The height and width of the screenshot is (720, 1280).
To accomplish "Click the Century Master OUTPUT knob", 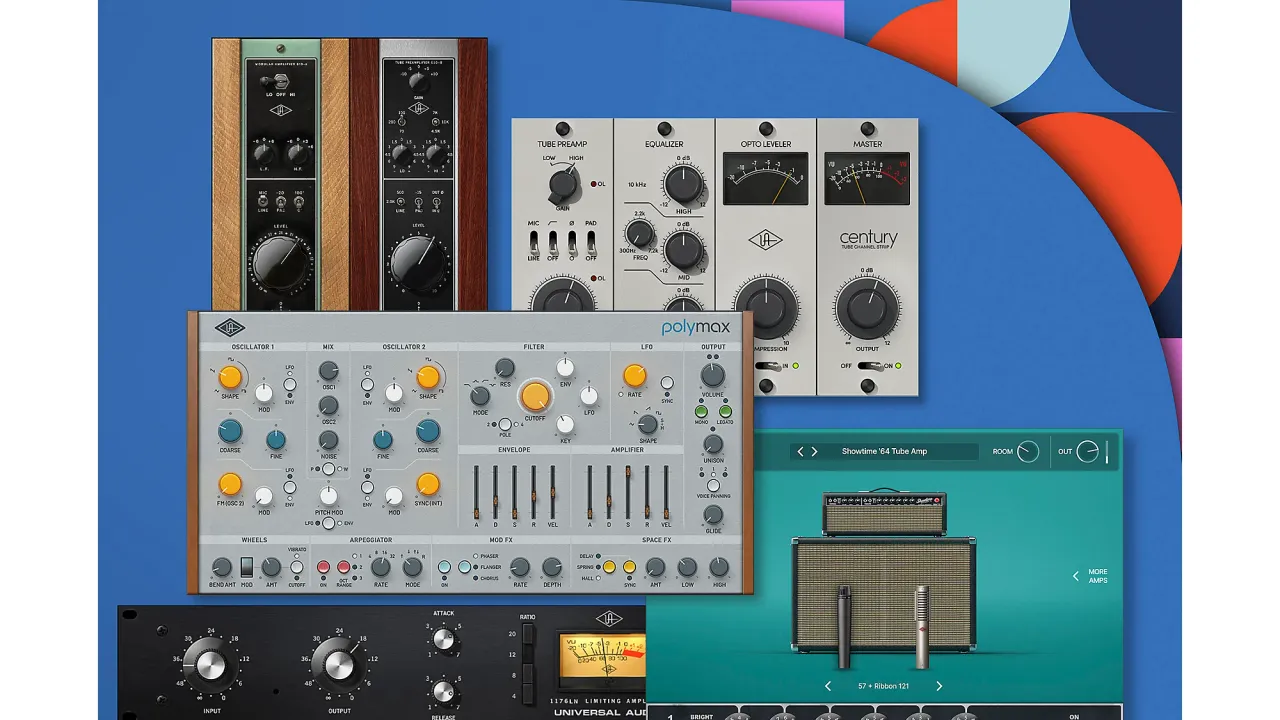I will (867, 309).
